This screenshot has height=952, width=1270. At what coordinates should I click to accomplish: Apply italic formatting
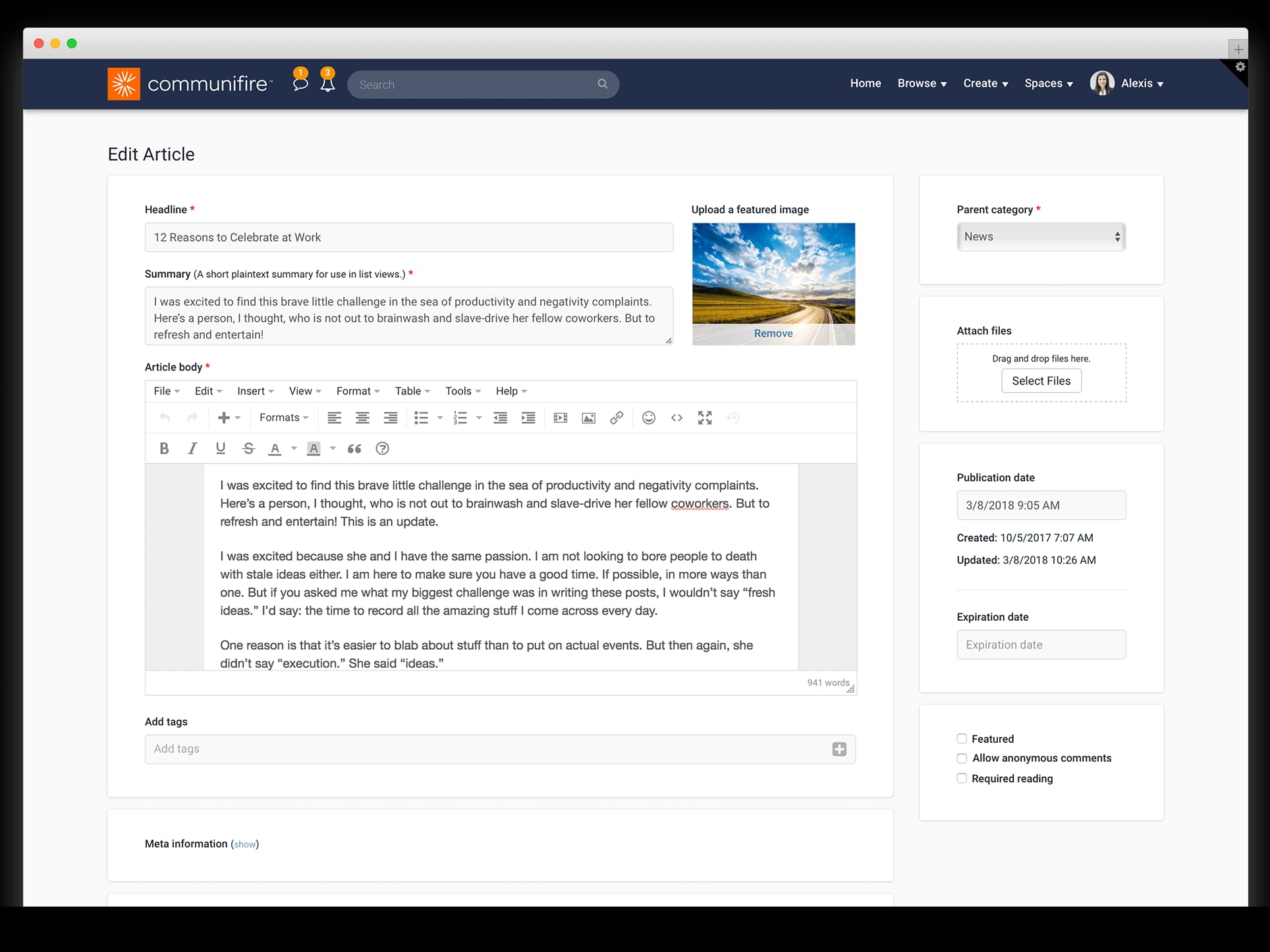(192, 448)
